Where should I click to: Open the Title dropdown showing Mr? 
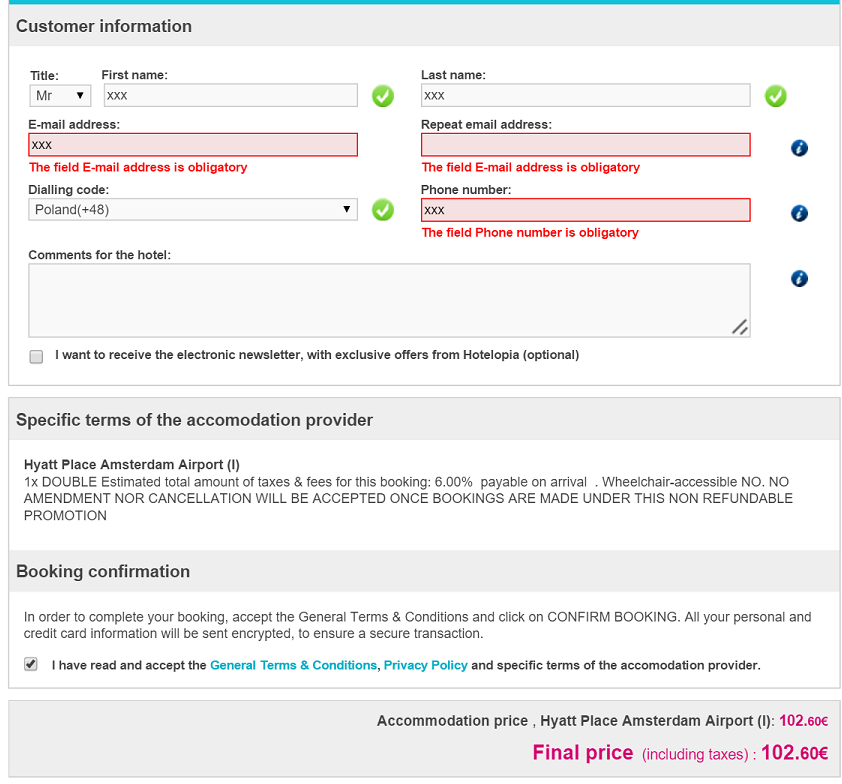60,96
